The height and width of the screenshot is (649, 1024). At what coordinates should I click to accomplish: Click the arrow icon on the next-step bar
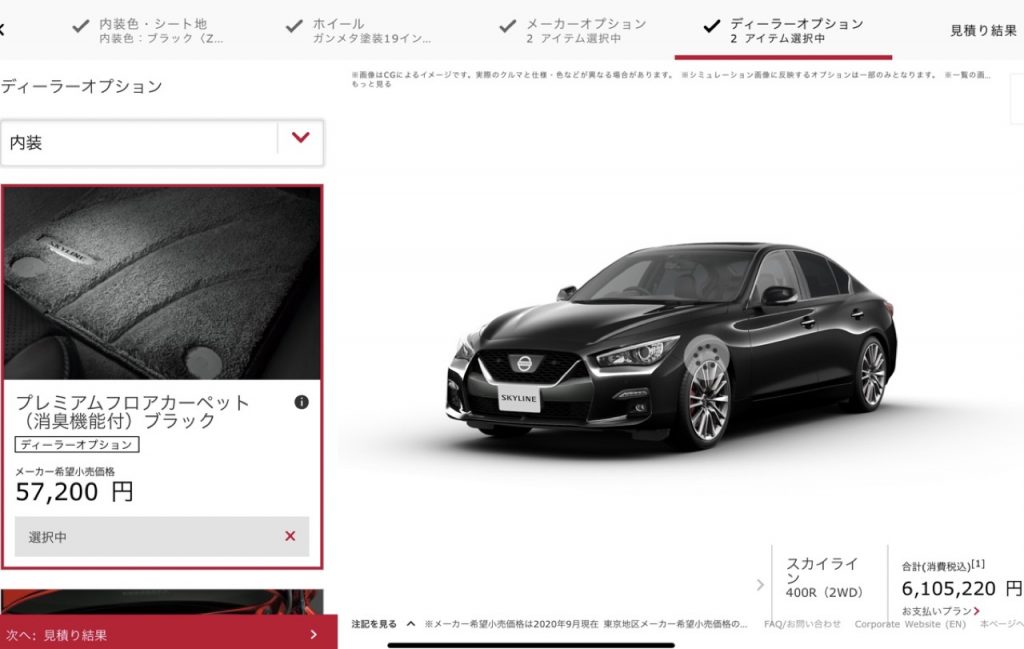click(313, 634)
